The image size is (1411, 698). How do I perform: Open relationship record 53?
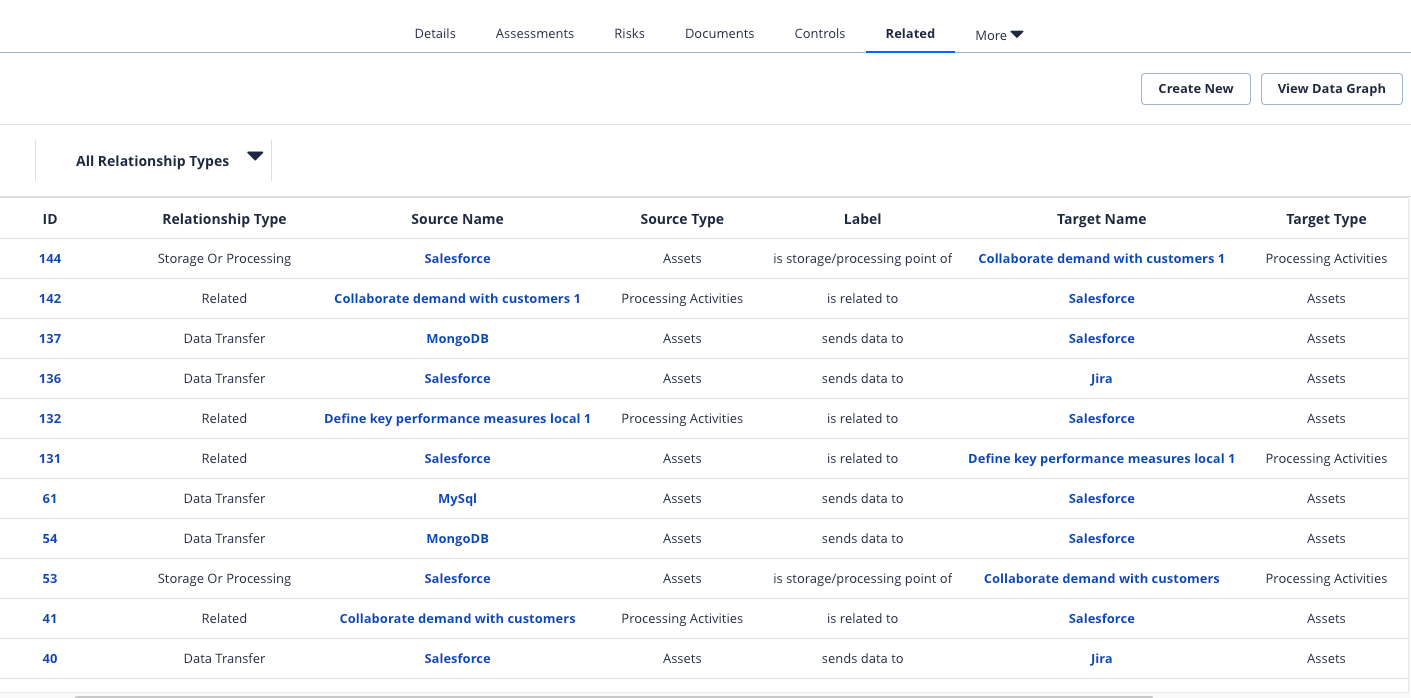(49, 578)
